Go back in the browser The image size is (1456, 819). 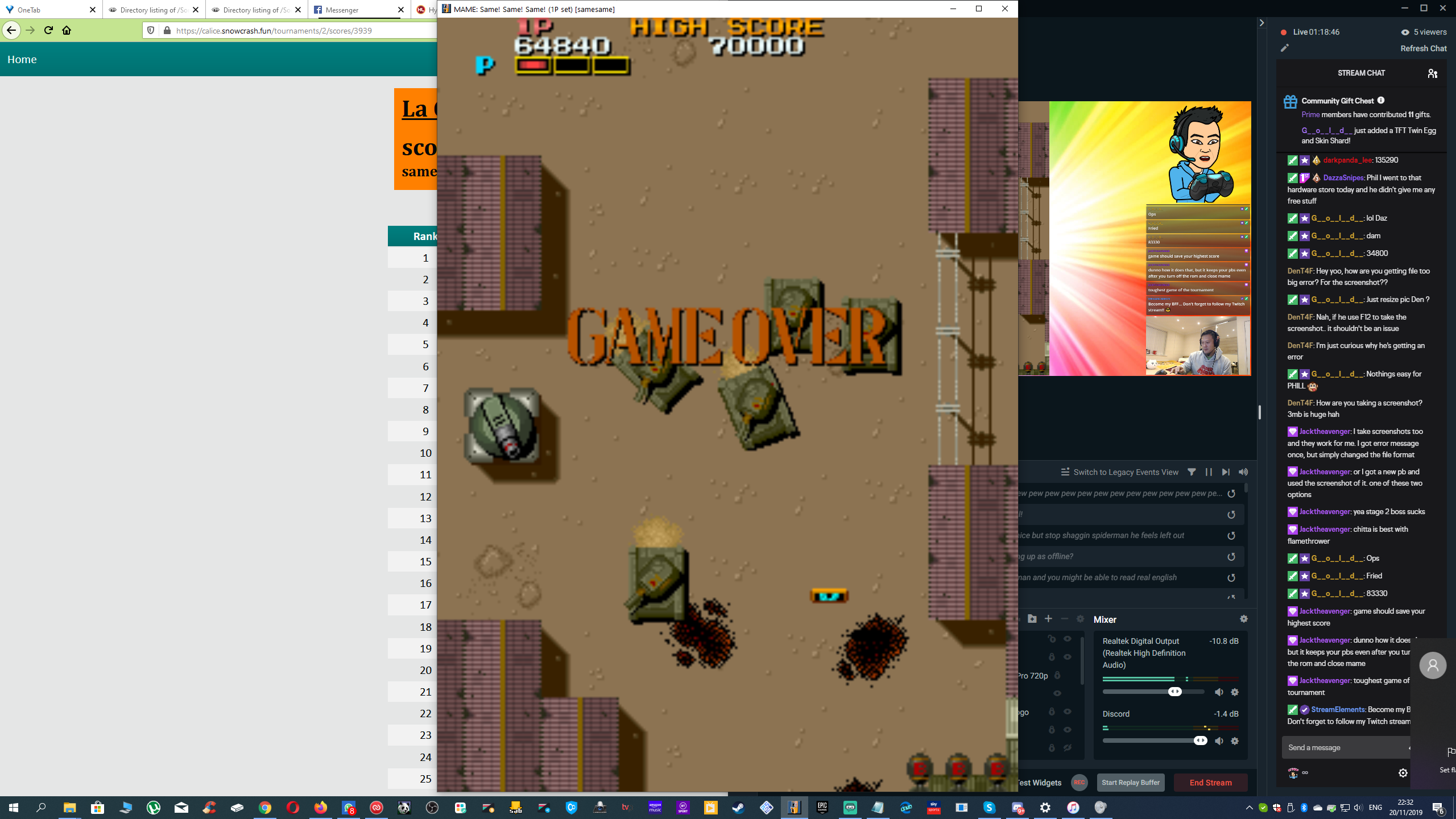(x=11, y=30)
